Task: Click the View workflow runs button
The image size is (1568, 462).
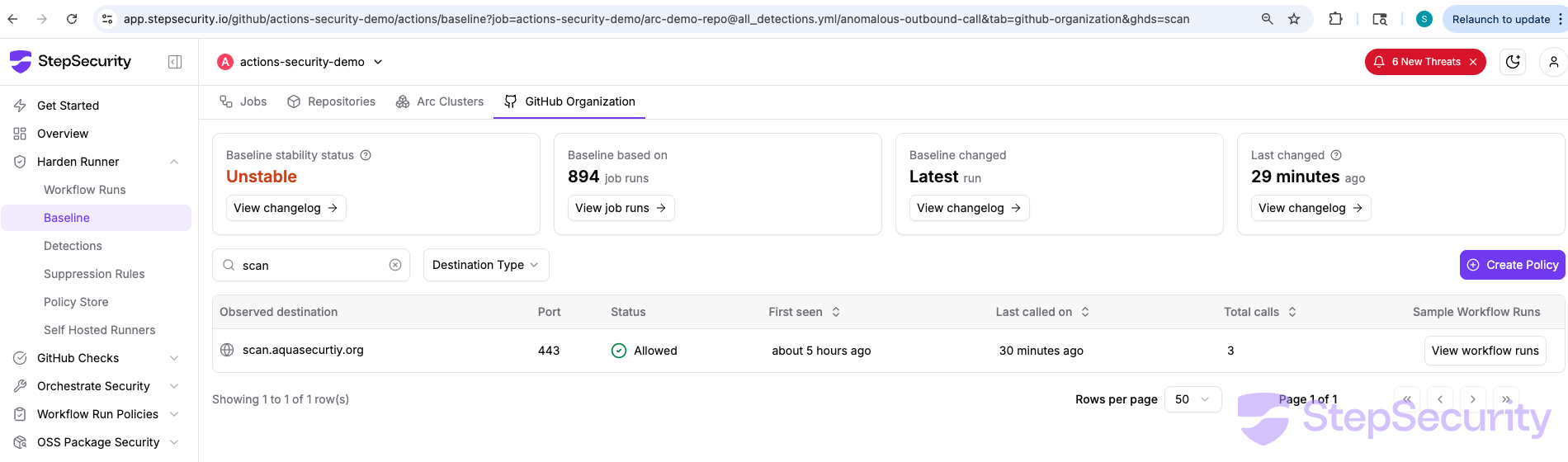Action: click(1485, 351)
